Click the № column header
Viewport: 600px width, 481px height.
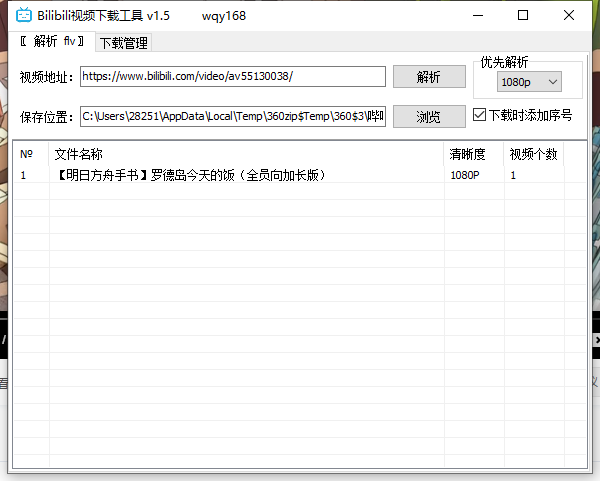point(31,154)
